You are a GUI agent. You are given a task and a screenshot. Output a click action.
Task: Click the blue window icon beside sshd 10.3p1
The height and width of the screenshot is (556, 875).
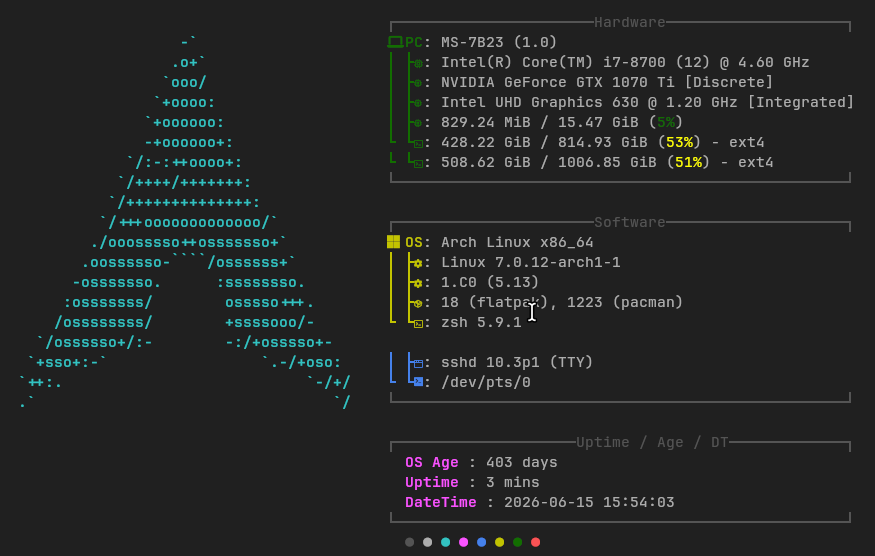[x=418, y=363]
